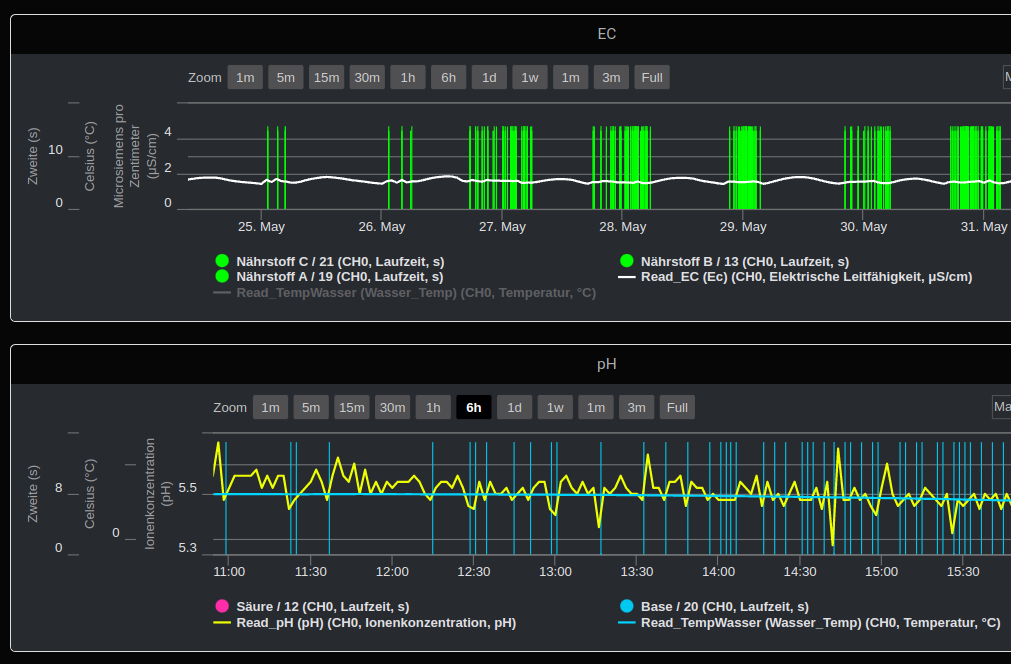
Task: Click the white line symbol for Read_EC
Action: click(627, 277)
